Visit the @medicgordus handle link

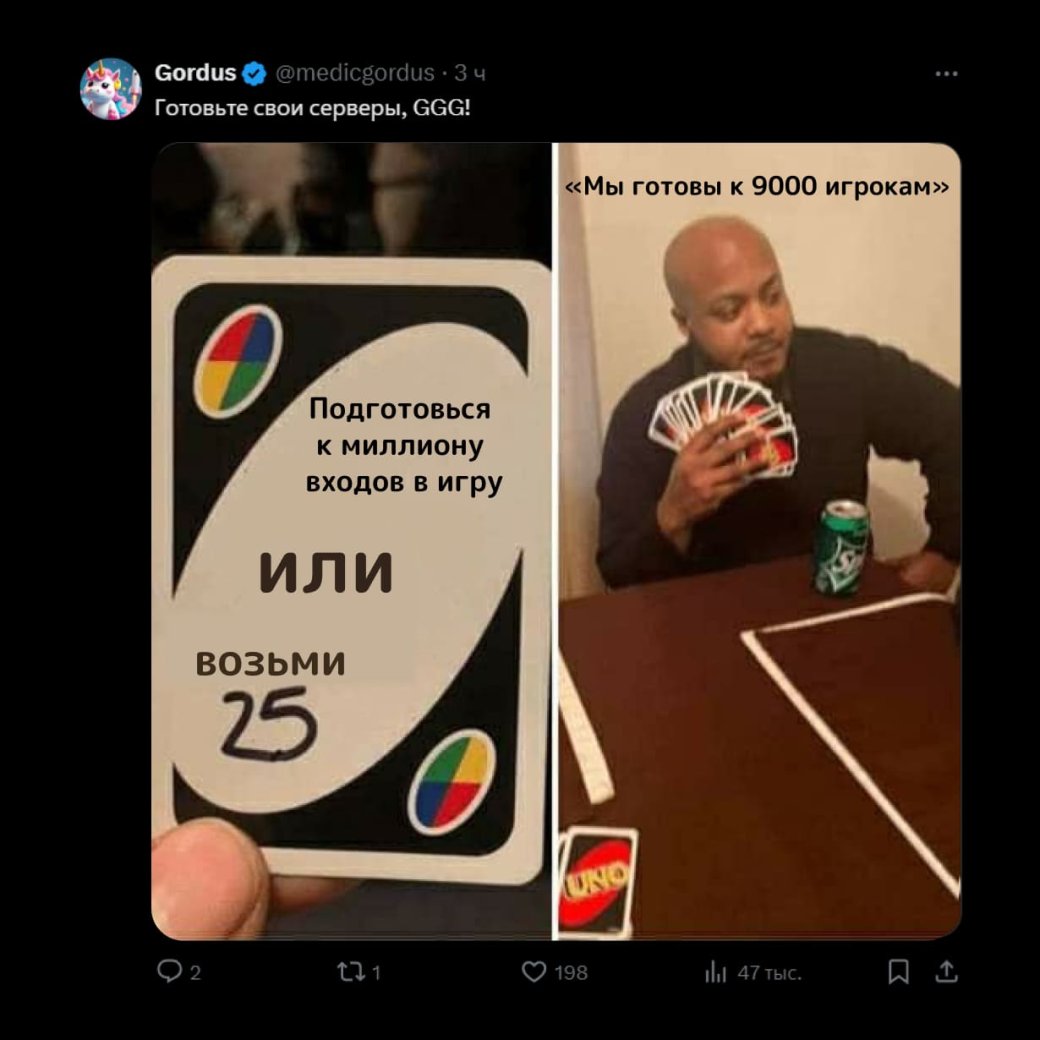[355, 72]
